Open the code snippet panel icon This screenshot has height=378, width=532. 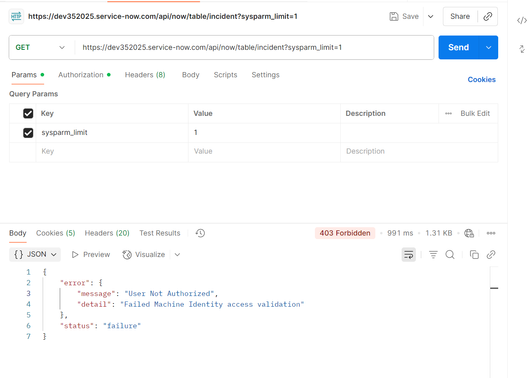[x=521, y=21]
